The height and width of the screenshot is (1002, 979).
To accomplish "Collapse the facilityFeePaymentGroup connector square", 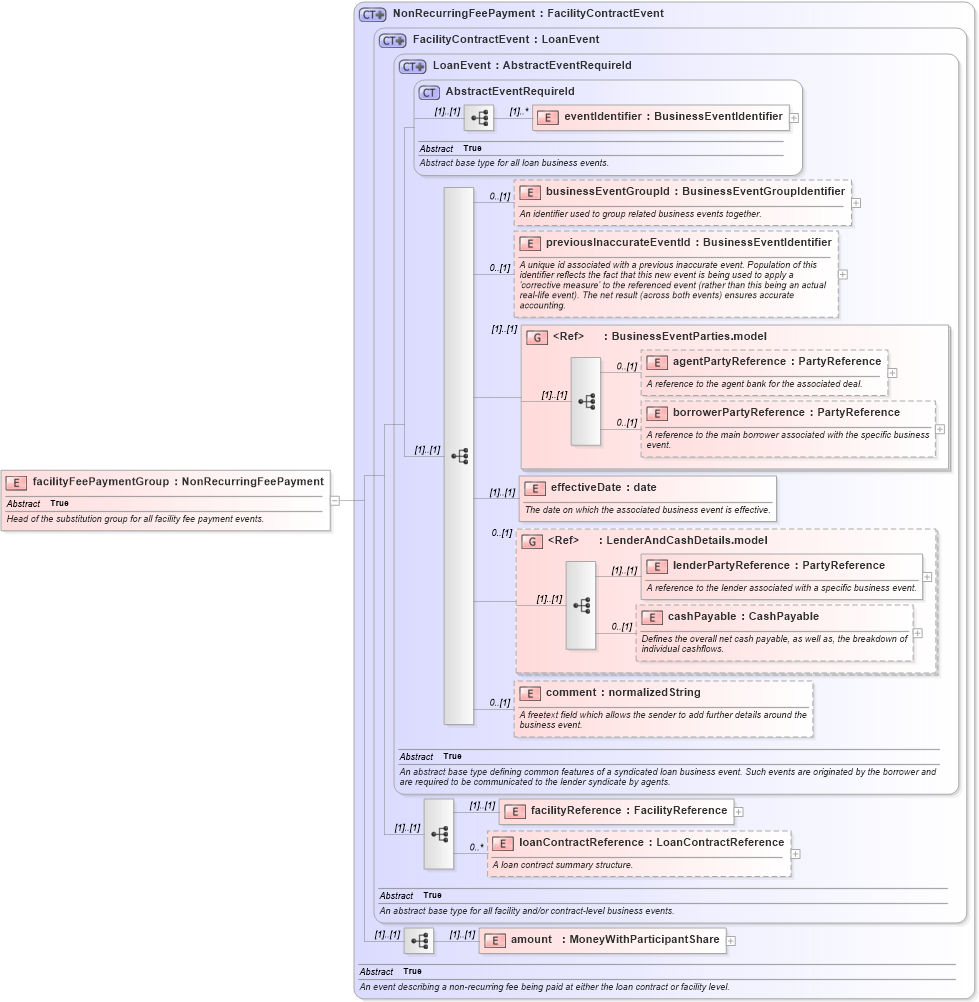I will click(335, 500).
